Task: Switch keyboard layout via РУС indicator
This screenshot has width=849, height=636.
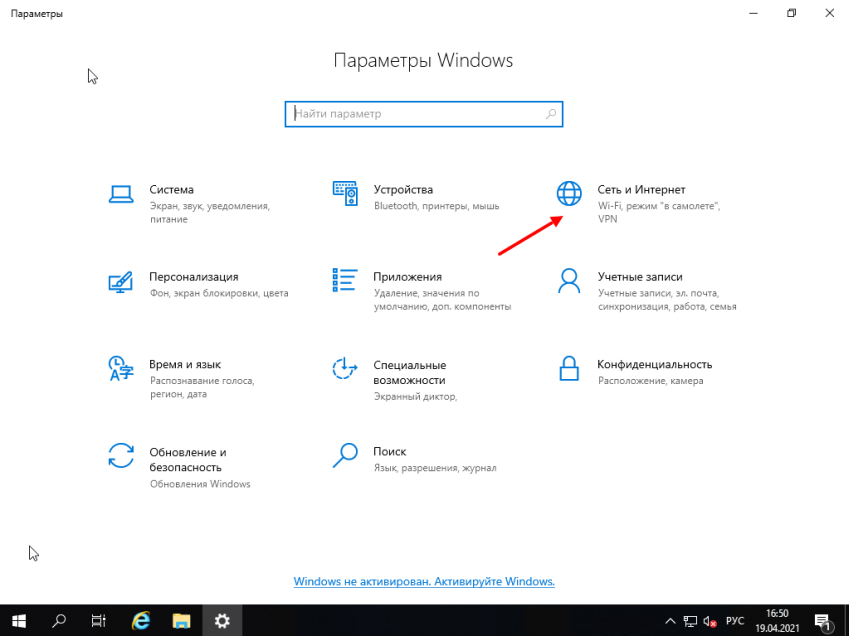Action: [733, 620]
